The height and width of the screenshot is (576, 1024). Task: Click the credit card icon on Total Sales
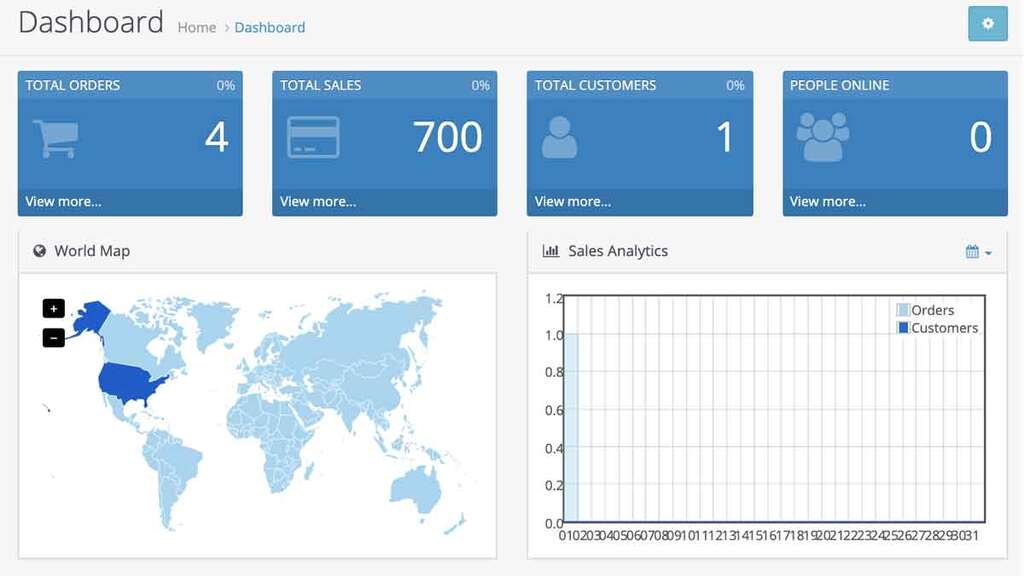coord(310,137)
